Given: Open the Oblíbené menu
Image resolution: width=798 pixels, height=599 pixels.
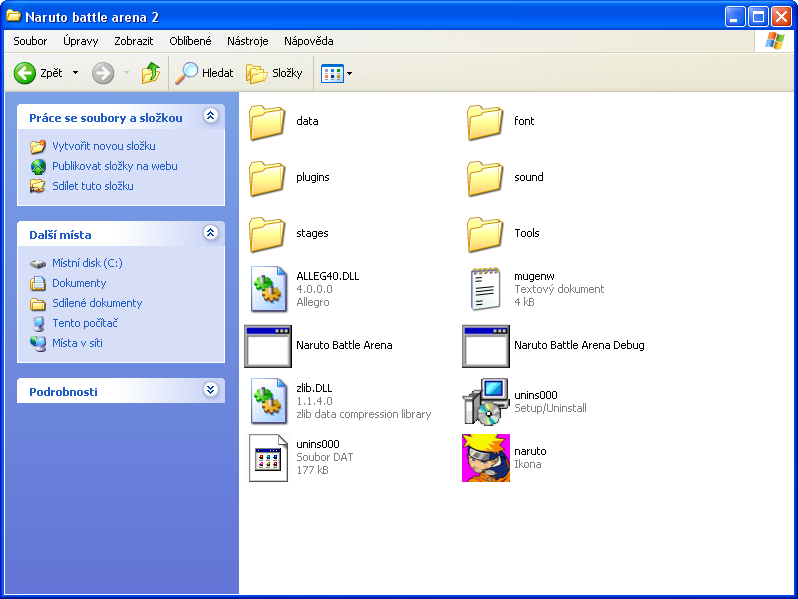Looking at the screenshot, I should tap(190, 41).
